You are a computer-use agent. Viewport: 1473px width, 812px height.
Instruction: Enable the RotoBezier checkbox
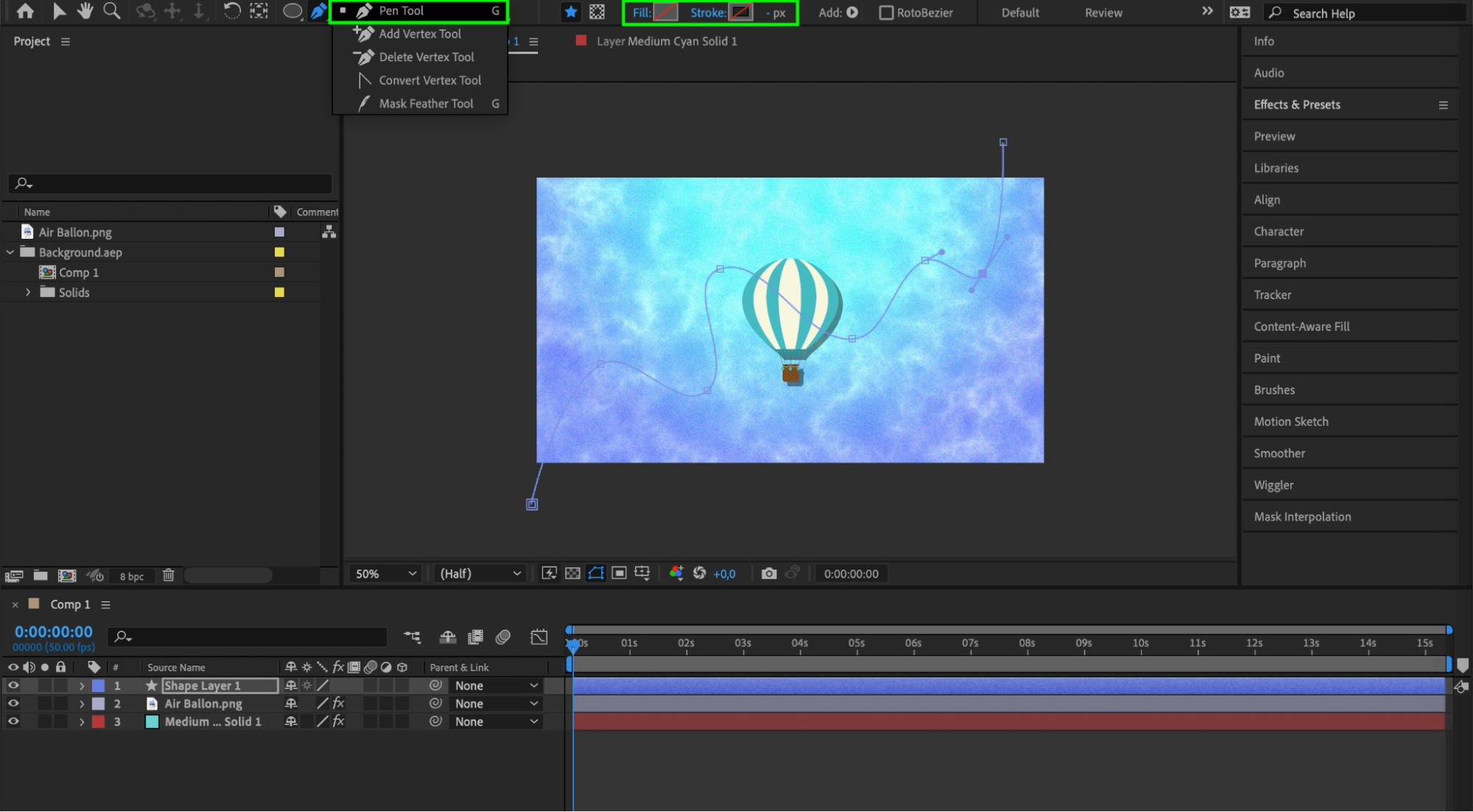click(886, 13)
